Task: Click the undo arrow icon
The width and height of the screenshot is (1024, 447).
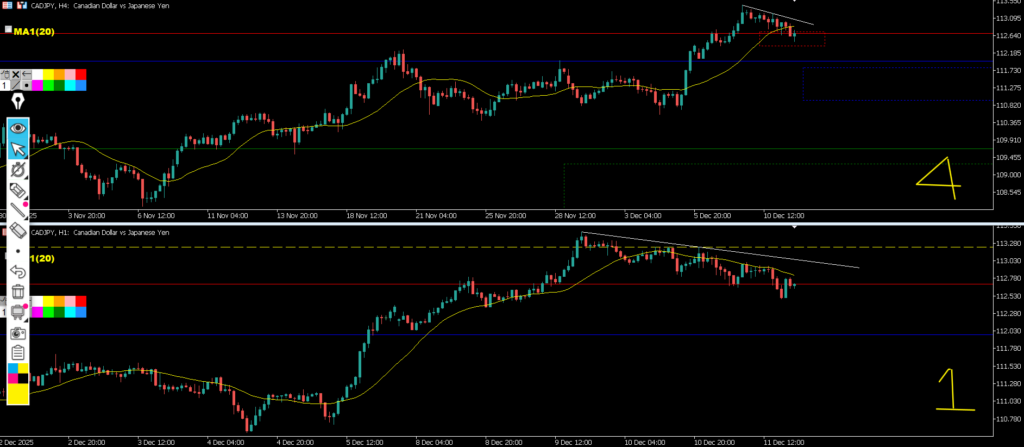Action: tap(18, 271)
